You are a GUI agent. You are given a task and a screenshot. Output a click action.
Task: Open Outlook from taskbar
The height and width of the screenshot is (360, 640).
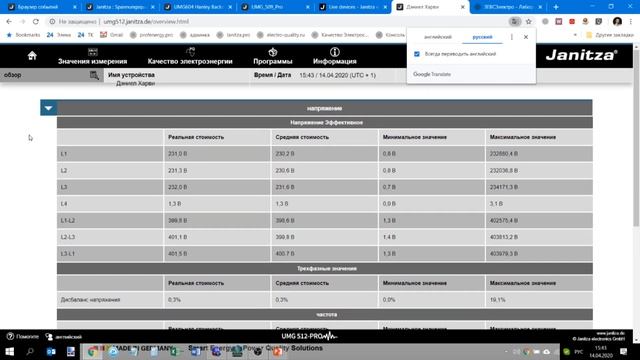pos(51,351)
